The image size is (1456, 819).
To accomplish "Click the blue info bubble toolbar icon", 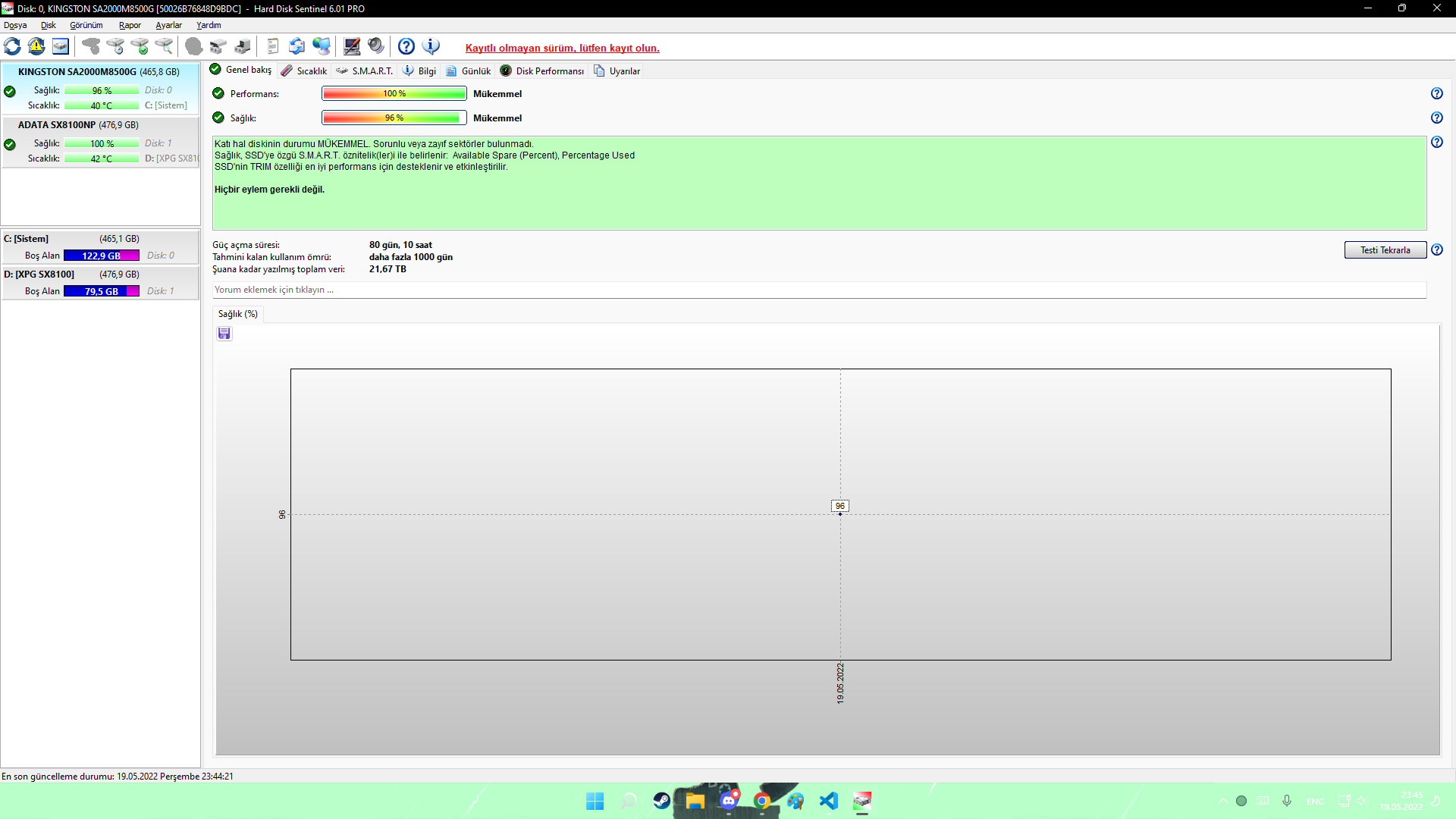I will 431,47.
